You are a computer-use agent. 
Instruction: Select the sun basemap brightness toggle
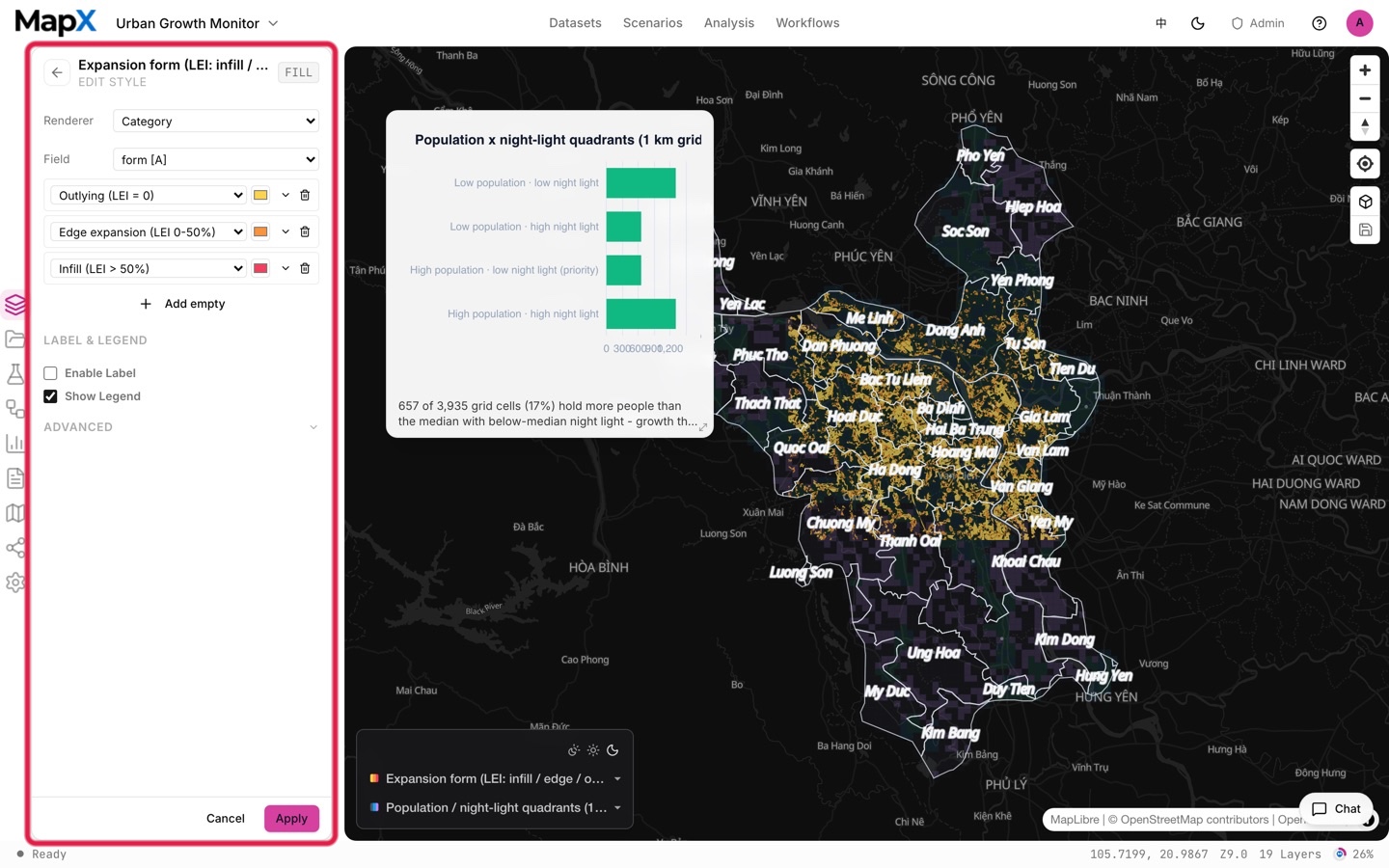click(593, 750)
